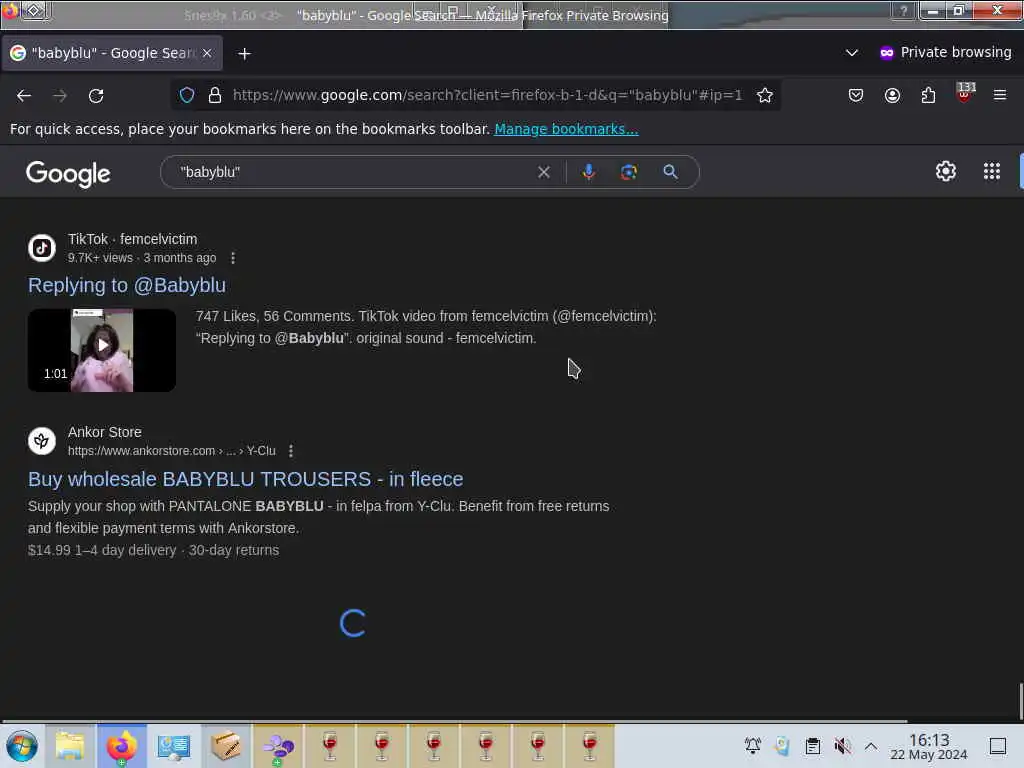The image size is (1024, 768).
Task: Go to Google home via the logo
Action: (x=68, y=174)
